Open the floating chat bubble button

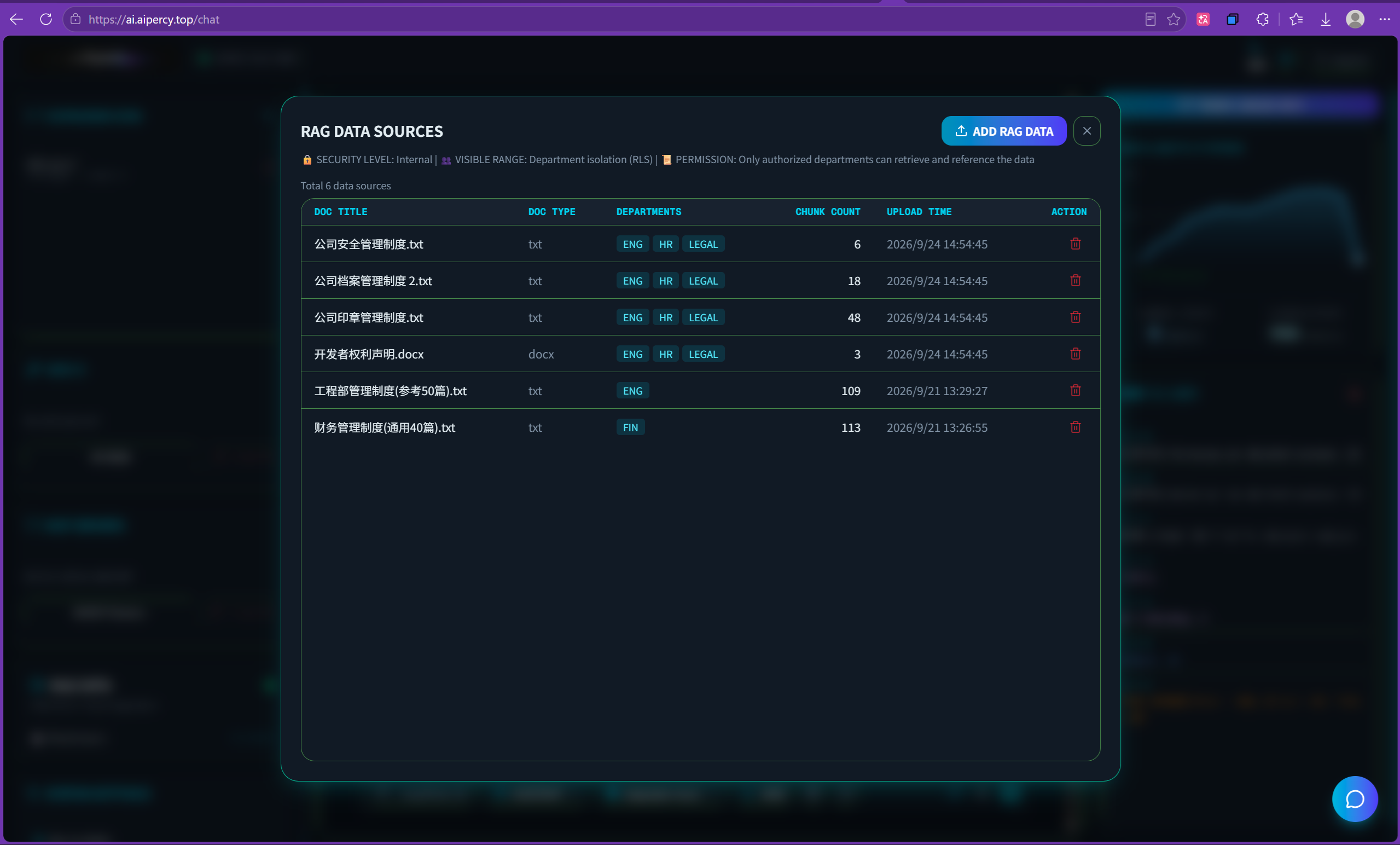point(1355,798)
